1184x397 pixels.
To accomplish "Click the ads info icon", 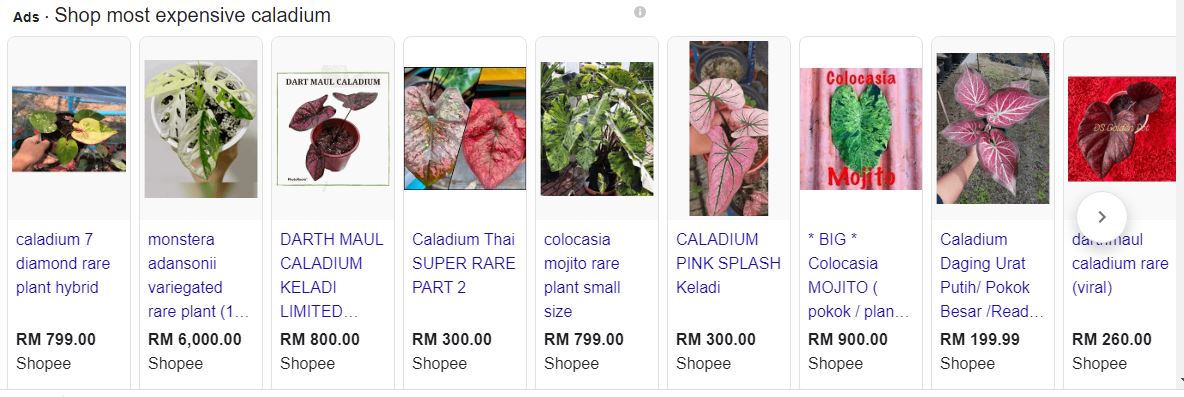I will [x=640, y=12].
